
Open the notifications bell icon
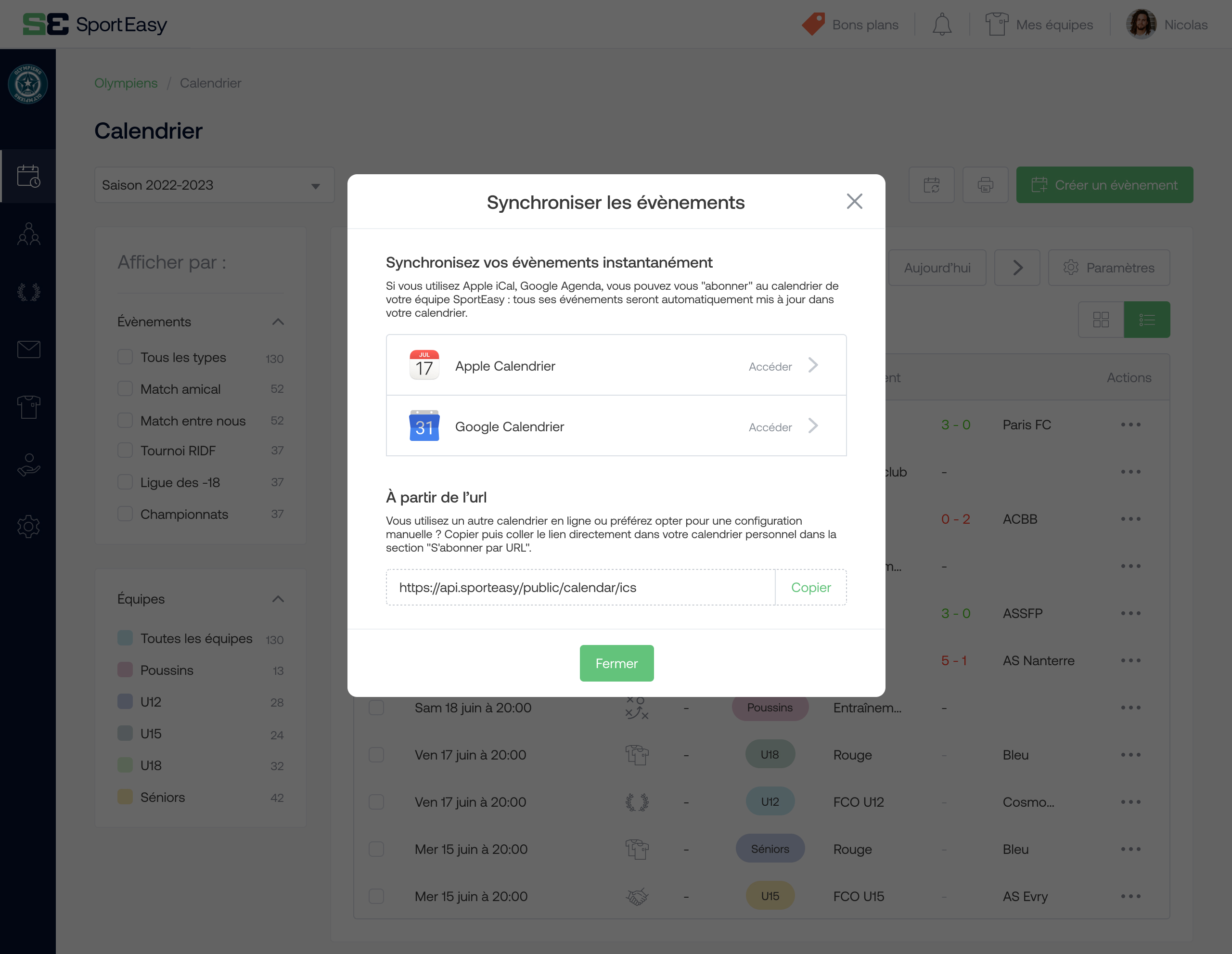[941, 25]
